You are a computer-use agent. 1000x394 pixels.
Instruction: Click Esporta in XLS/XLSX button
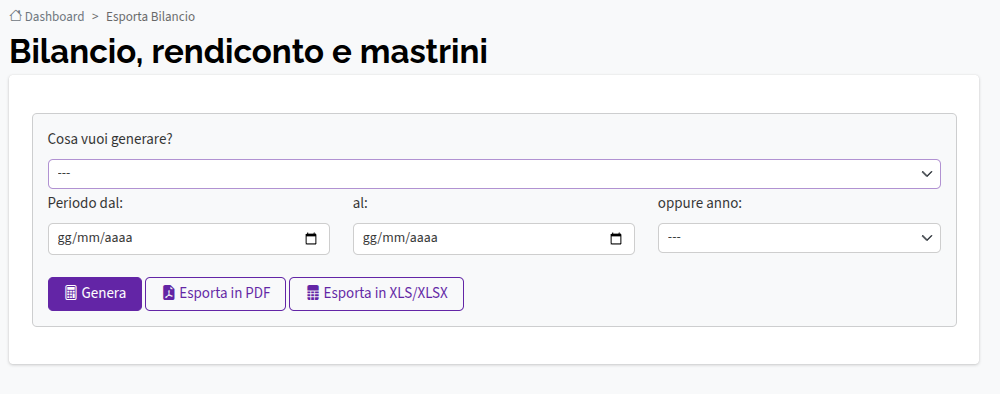(376, 294)
